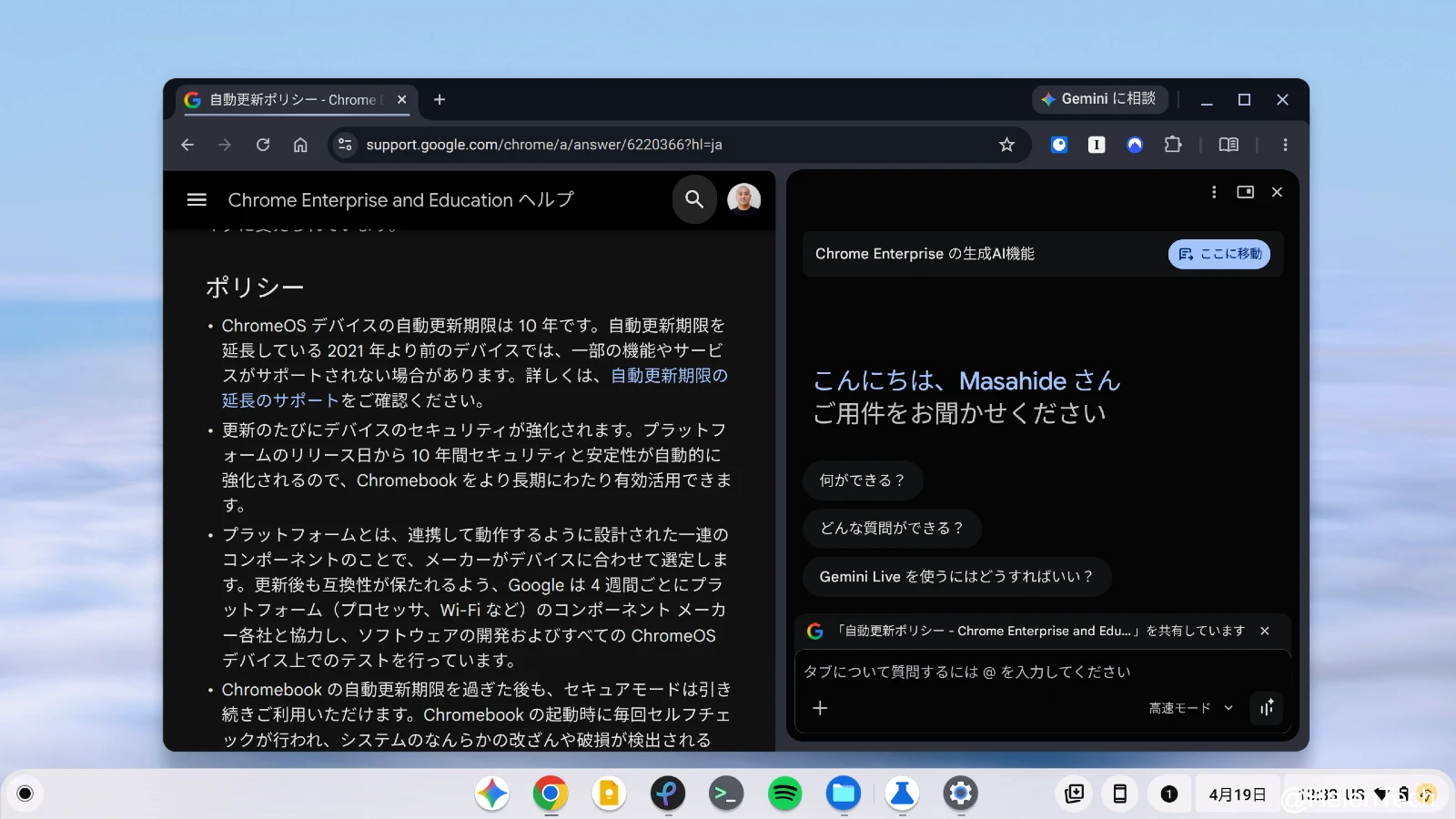The image size is (1456, 819).
Task: Open Chrome three-dot main menu
Action: pyautogui.click(x=1285, y=145)
